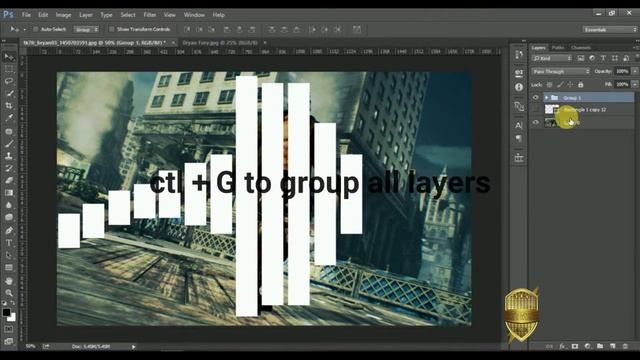640x360 pixels.
Task: Click the Opacity value field
Action: (x=622, y=71)
